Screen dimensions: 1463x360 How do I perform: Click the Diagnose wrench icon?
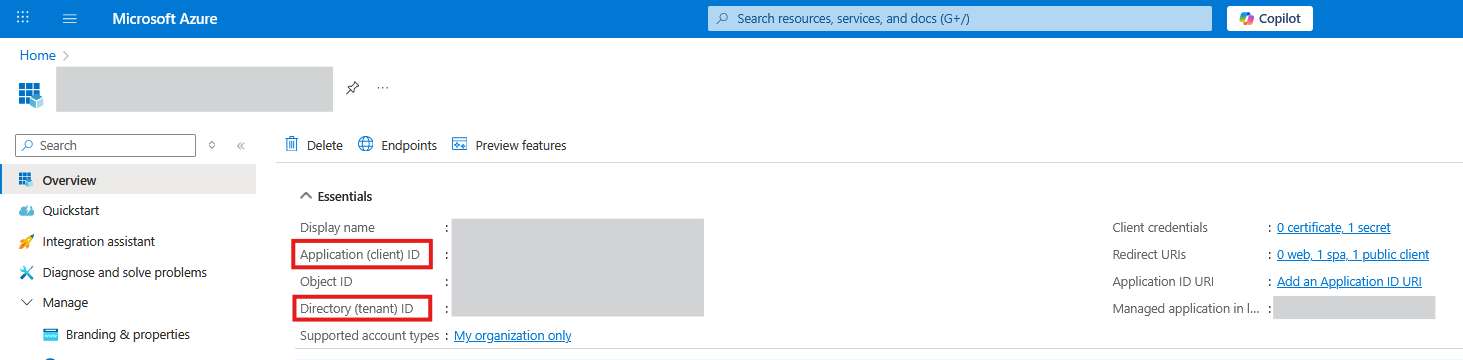[26, 272]
